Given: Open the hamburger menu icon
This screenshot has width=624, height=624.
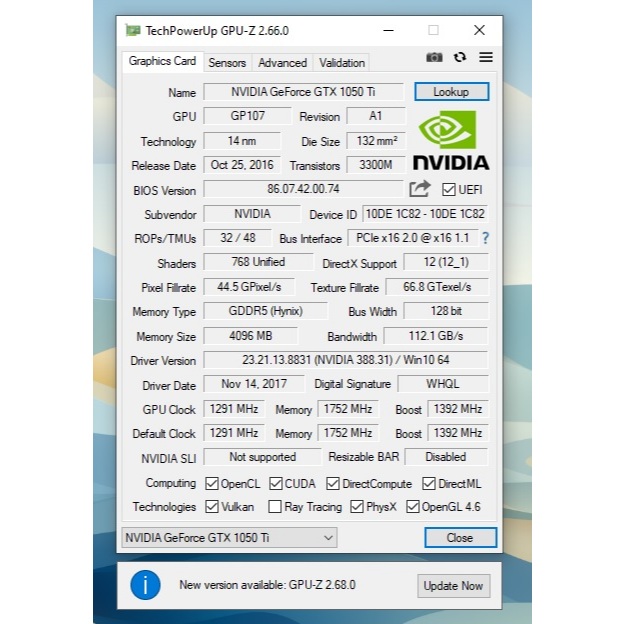Looking at the screenshot, I should click(486, 57).
